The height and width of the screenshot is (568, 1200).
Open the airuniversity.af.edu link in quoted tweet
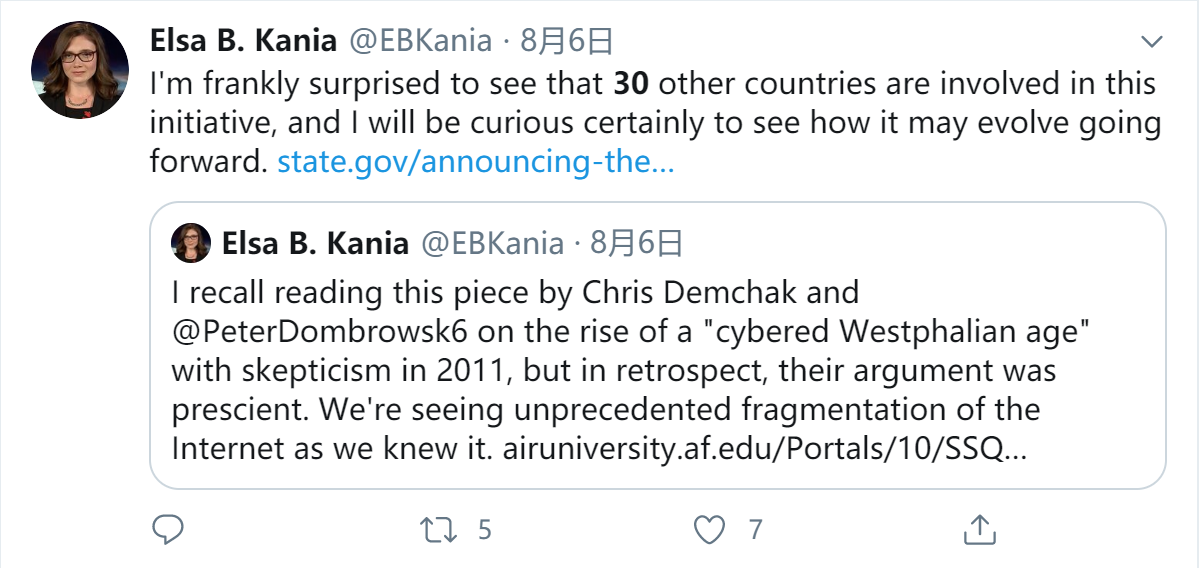pyautogui.click(x=763, y=448)
